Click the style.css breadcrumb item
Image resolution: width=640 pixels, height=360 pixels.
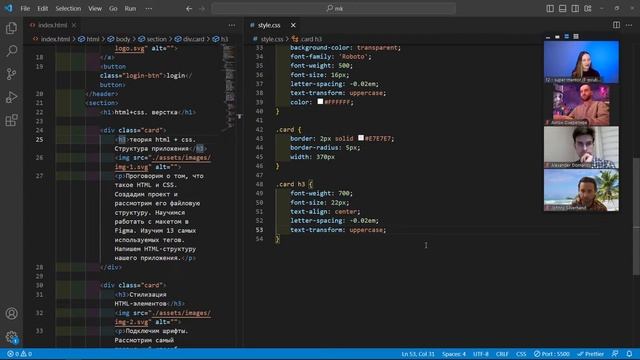[x=268, y=39]
